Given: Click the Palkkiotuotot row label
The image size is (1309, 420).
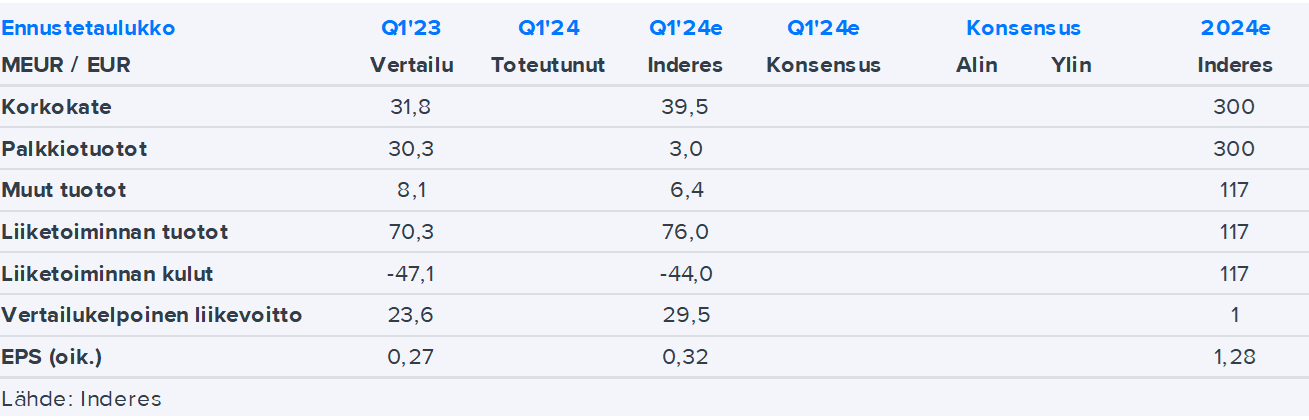Looking at the screenshot, I should click(75, 149).
